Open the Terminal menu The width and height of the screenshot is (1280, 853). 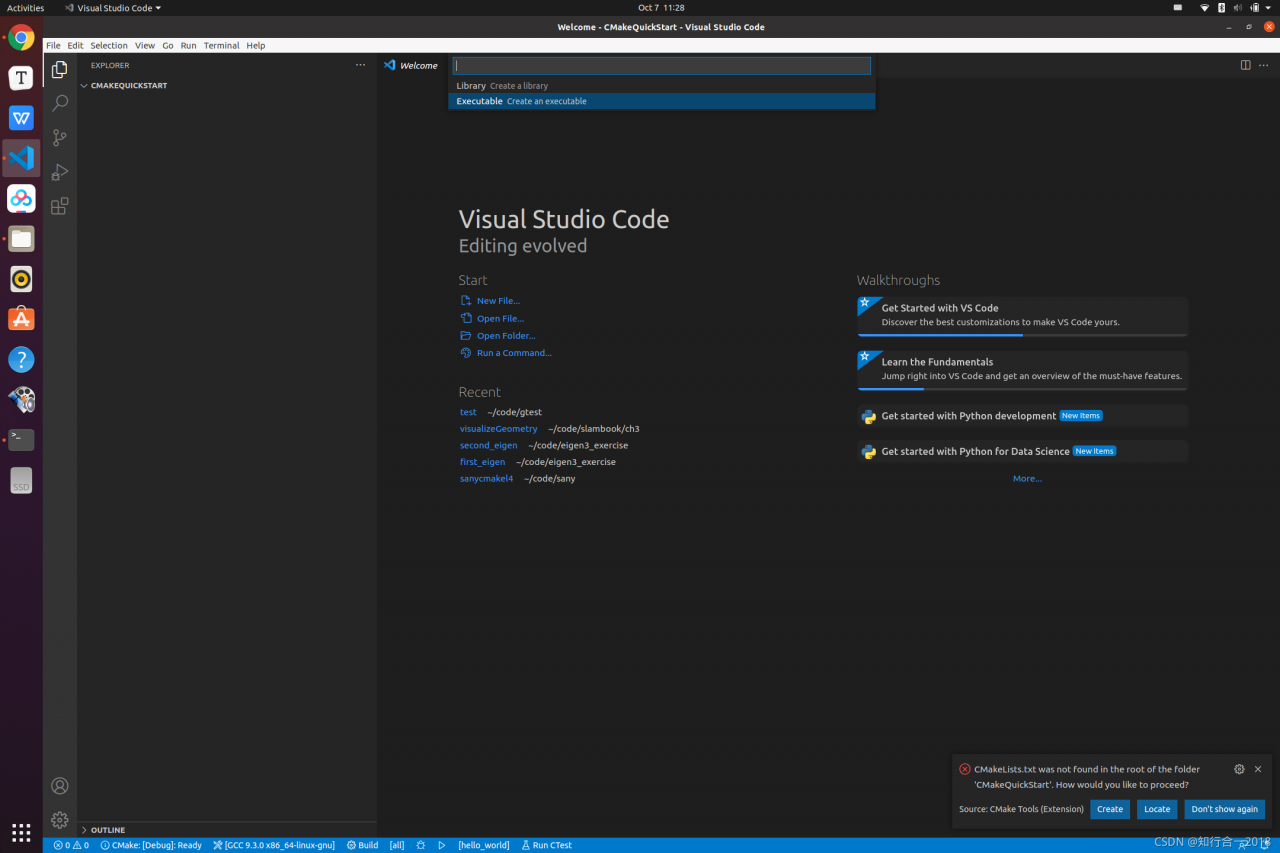coord(221,45)
